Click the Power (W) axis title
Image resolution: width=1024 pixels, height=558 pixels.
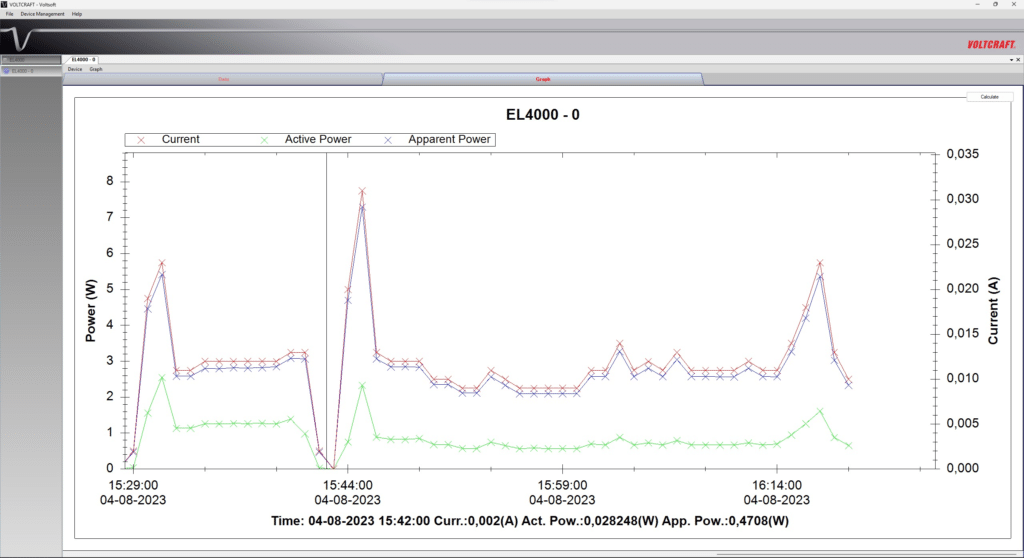coord(91,311)
